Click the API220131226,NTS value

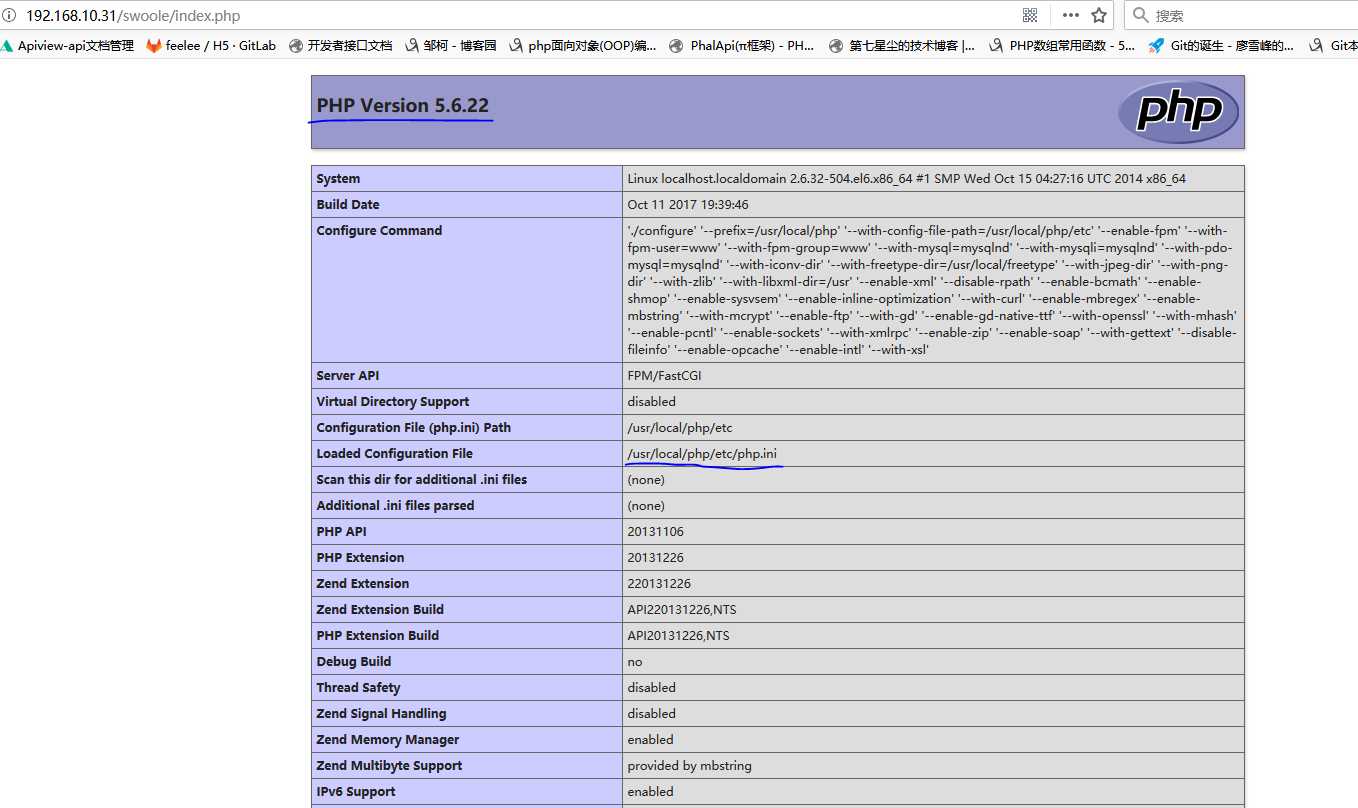click(x=682, y=610)
